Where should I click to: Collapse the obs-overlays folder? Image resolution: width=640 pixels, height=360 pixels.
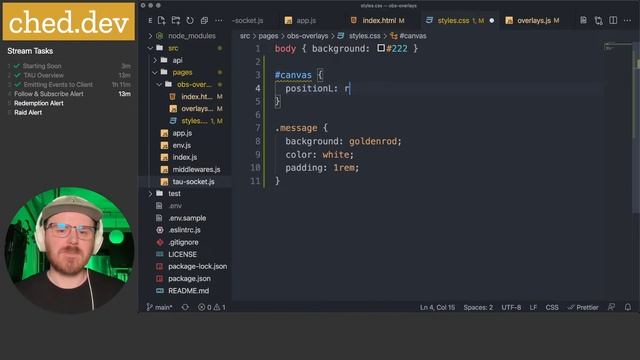(186, 84)
